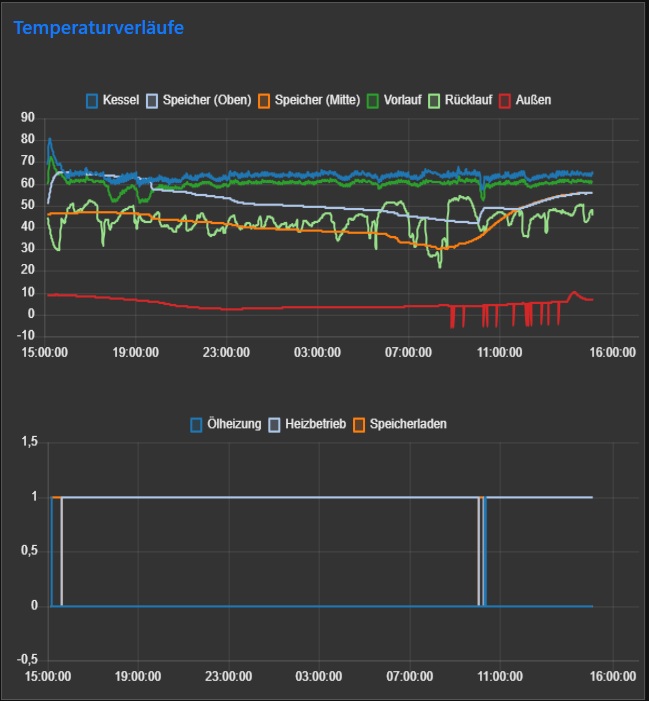Toggle the Kessel series legend label
The width and height of the screenshot is (649, 701).
(x=120, y=100)
